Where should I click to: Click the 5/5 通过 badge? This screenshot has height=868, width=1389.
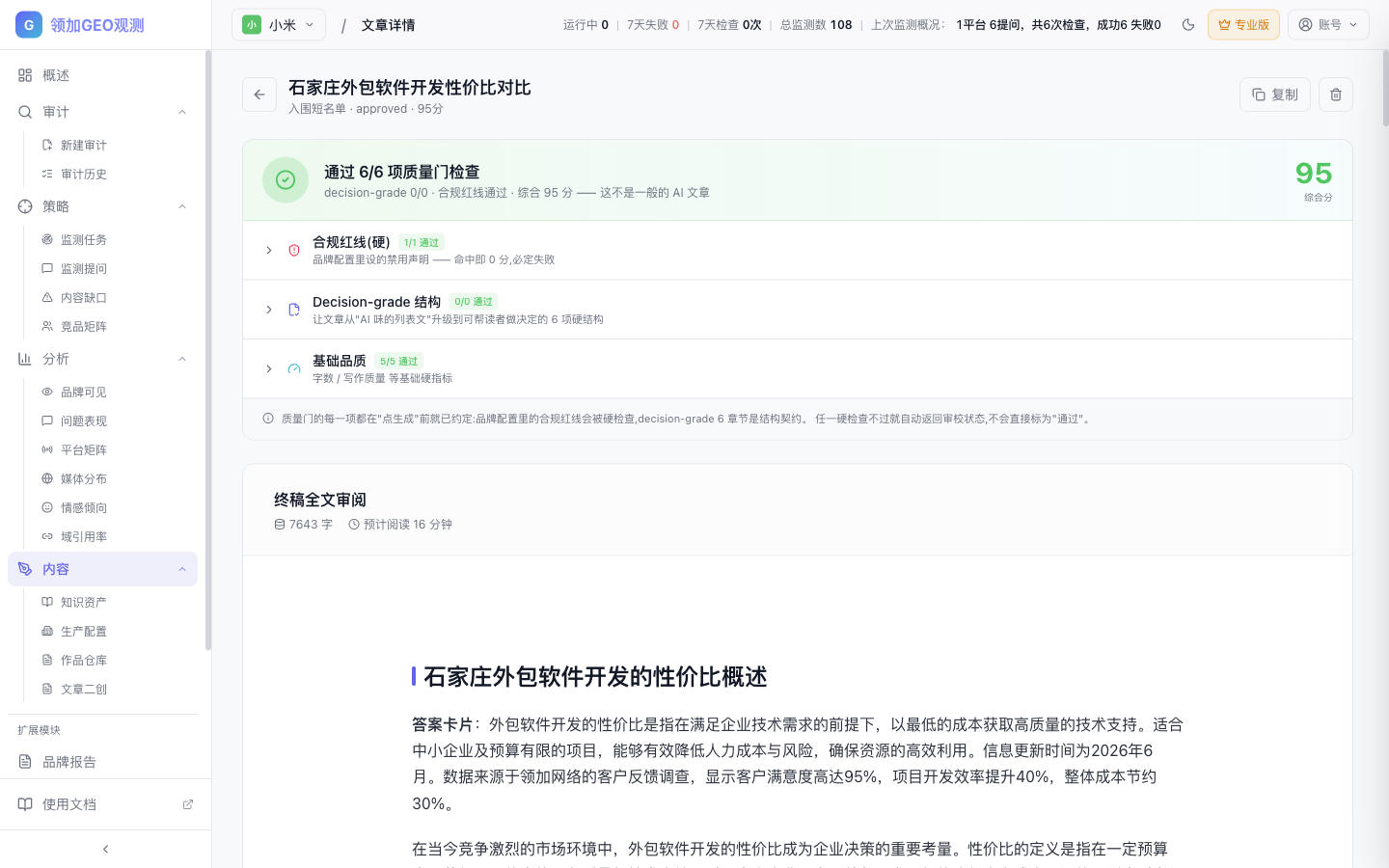(399, 361)
